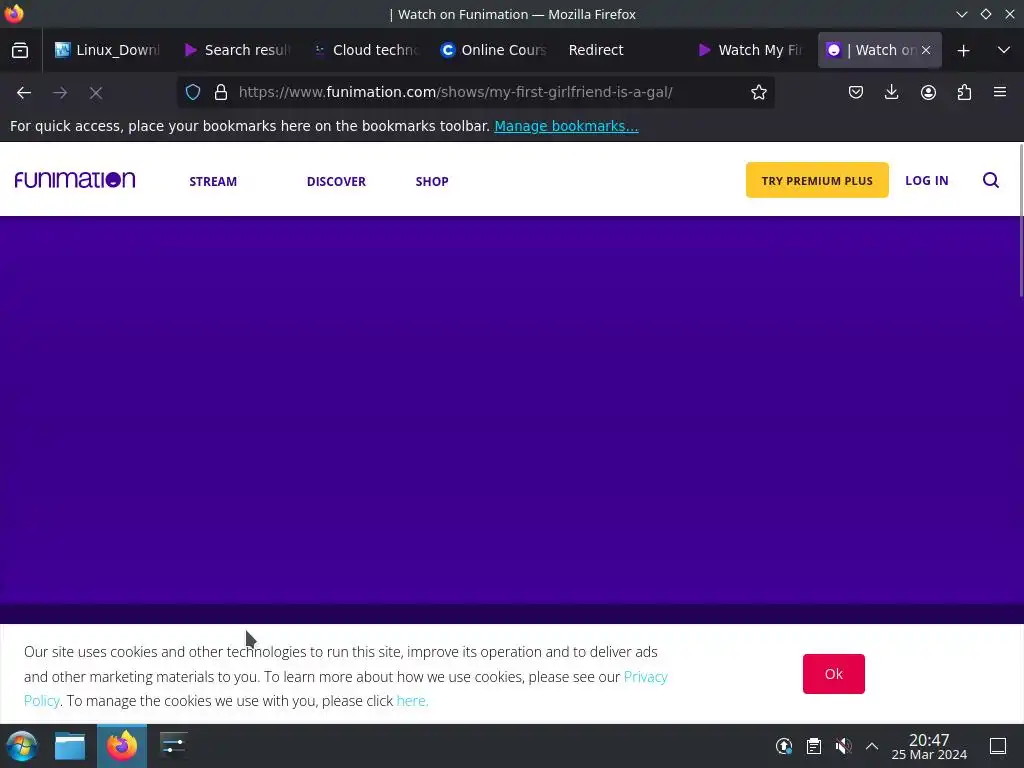Switch to Watch My Fi tab

(x=750, y=50)
